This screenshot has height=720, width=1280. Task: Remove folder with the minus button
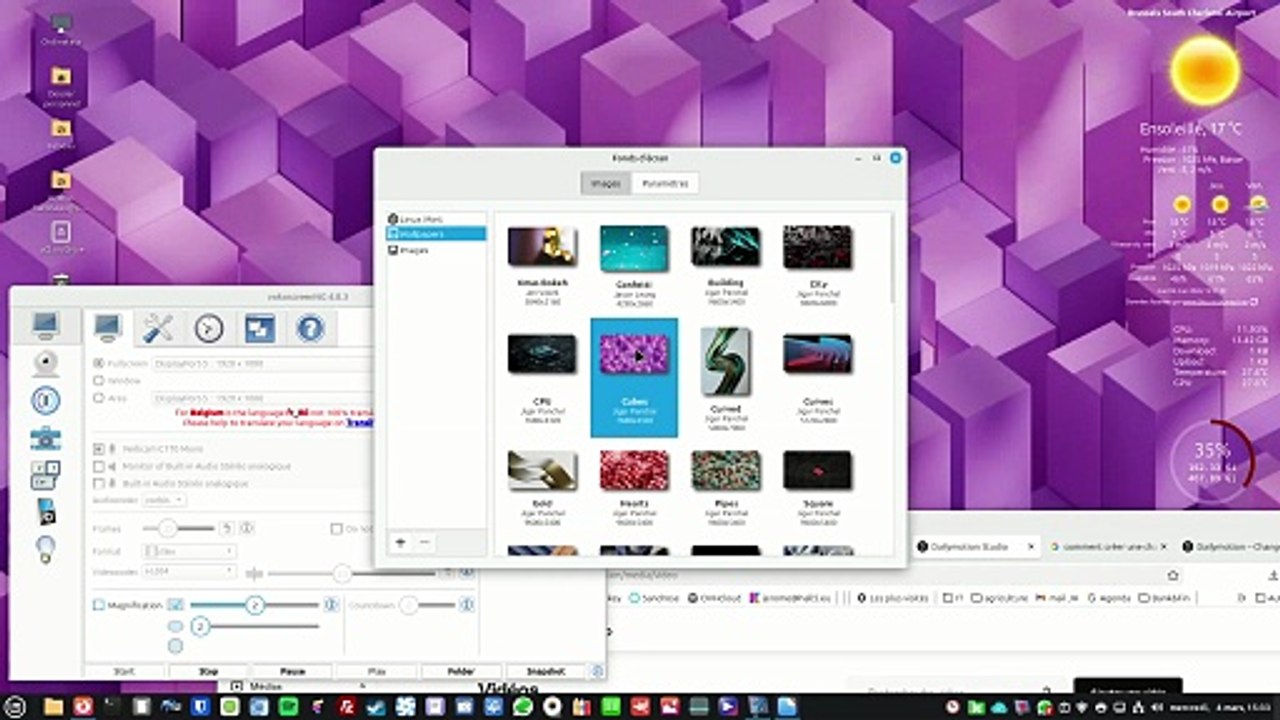coord(424,541)
